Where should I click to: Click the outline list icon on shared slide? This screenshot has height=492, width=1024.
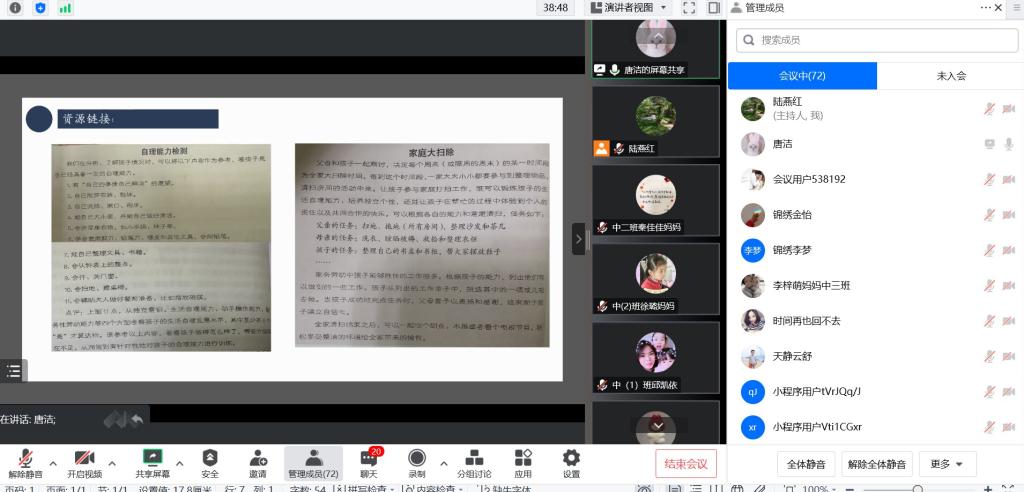[13, 371]
